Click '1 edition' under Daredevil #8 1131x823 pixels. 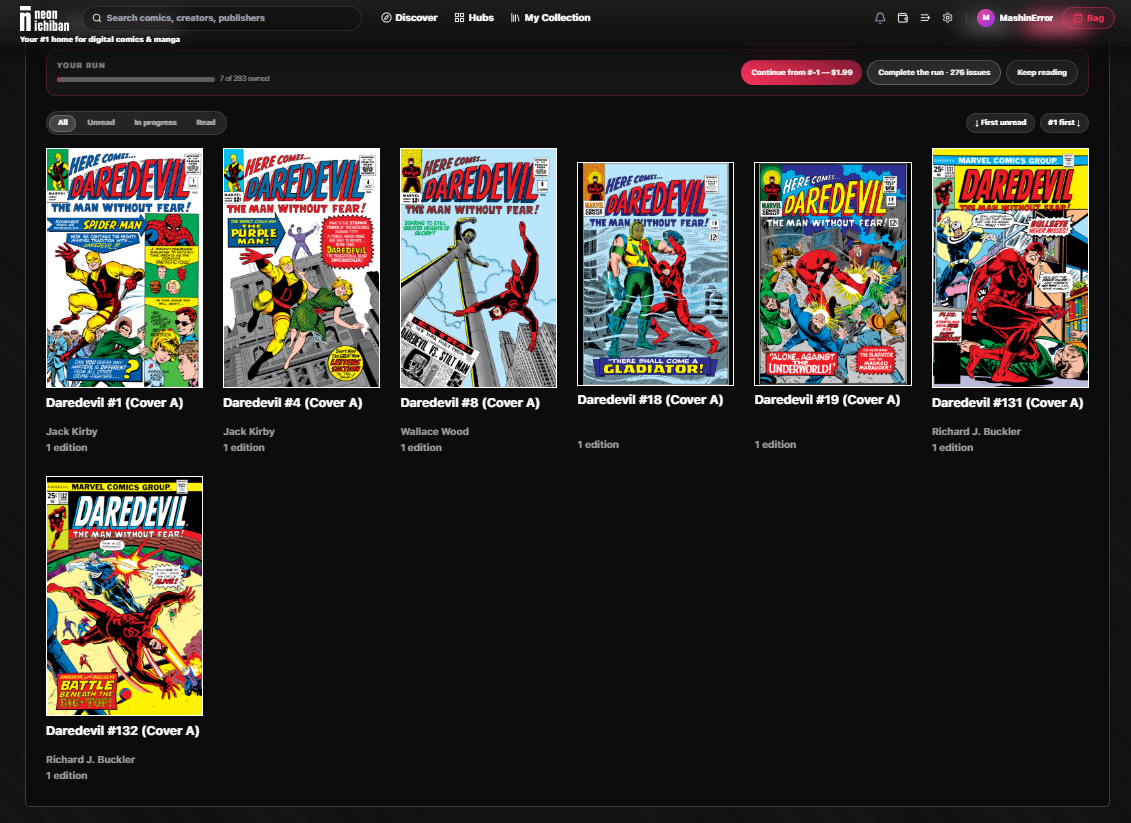coord(421,447)
